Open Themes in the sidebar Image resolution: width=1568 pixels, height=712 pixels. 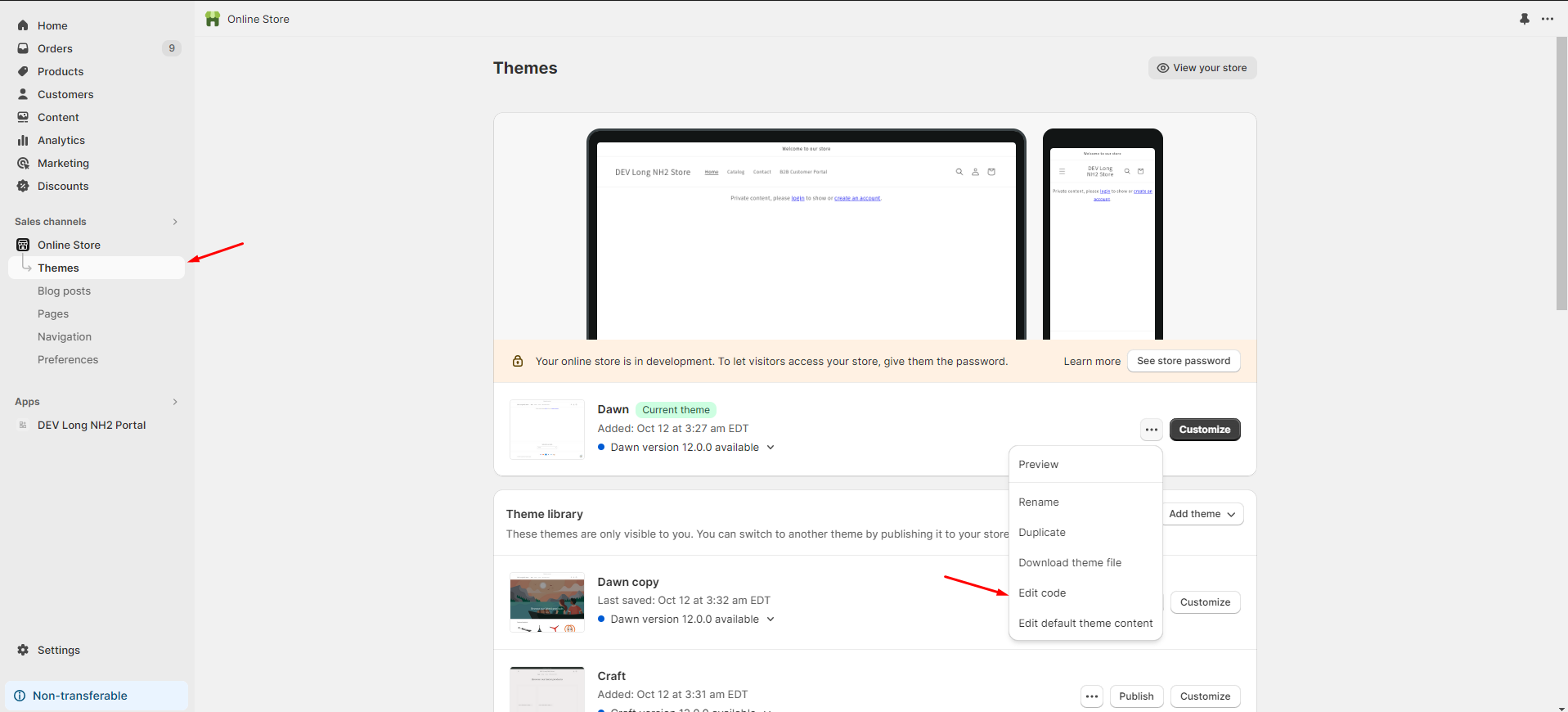click(97, 268)
